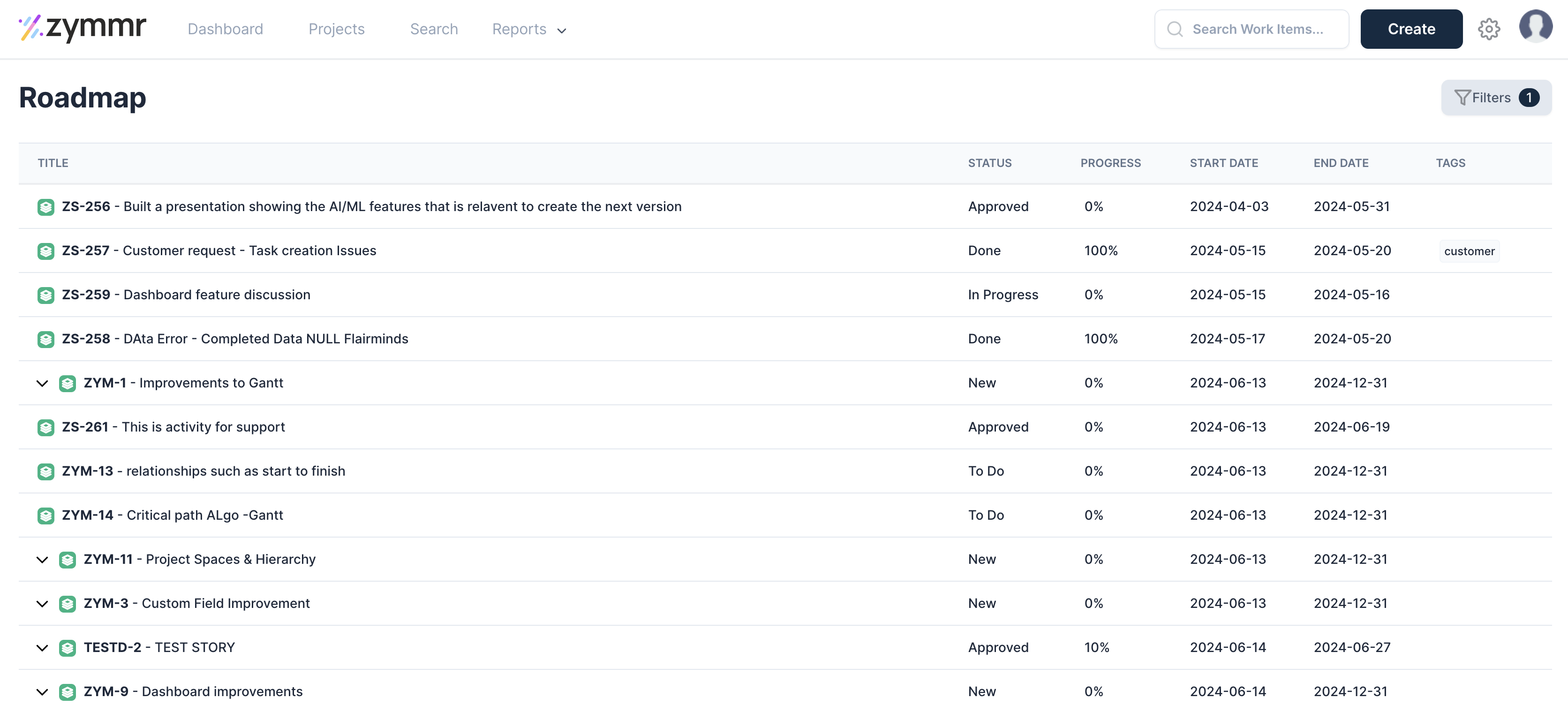Open ZS-258 DAta Error work item
This screenshot has width=1568, height=713.
click(x=235, y=339)
